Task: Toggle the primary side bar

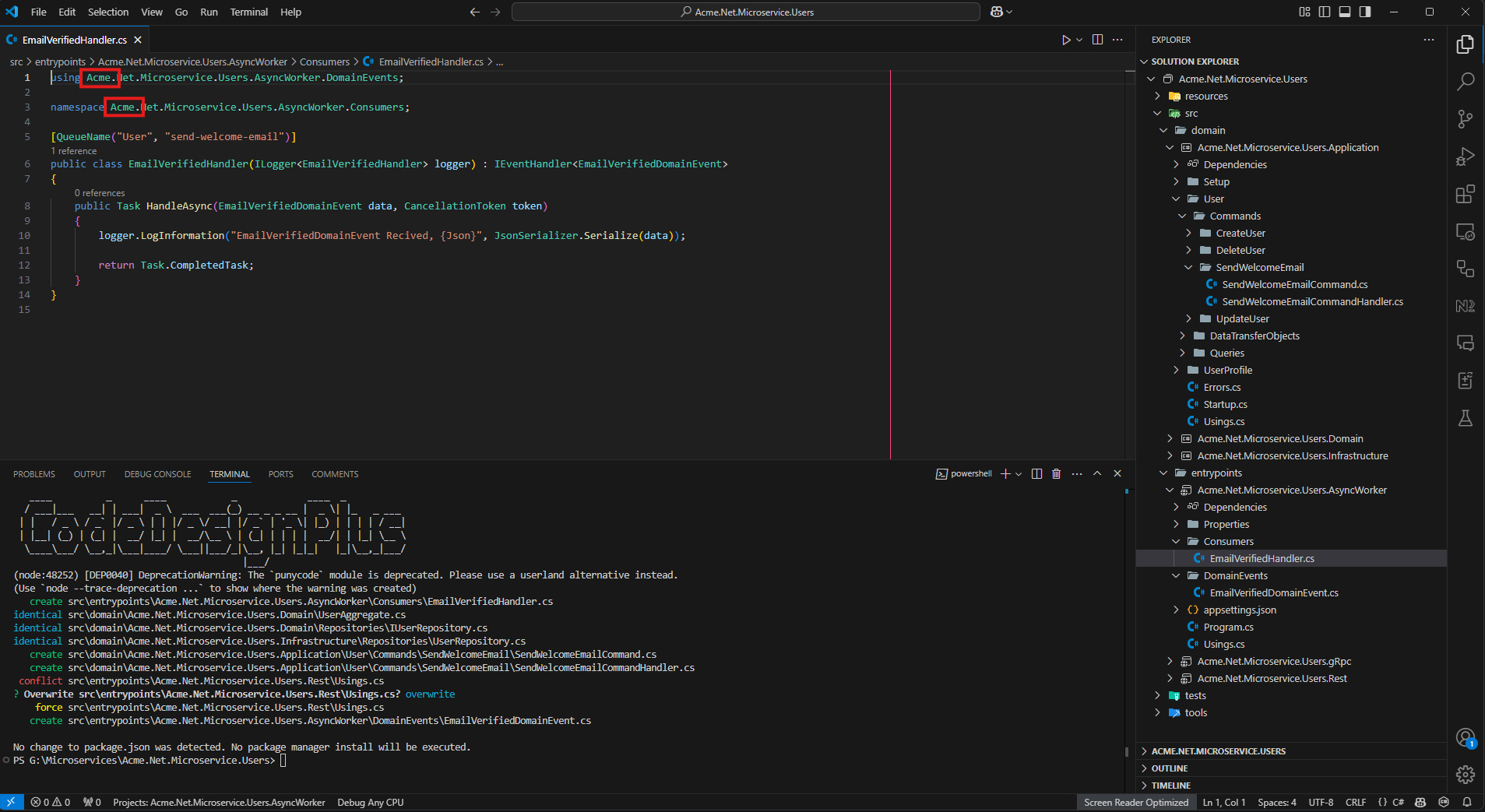Action: [1325, 12]
